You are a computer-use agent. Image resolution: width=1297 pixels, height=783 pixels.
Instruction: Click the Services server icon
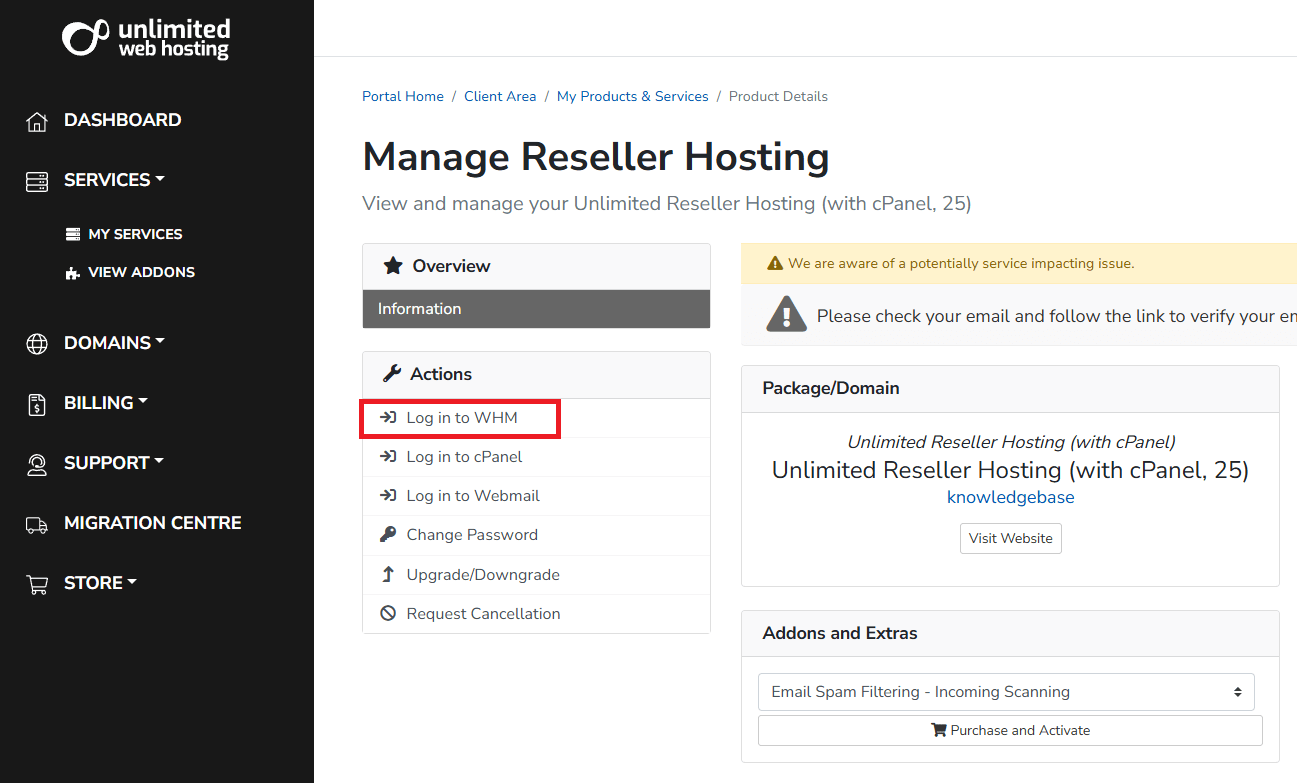click(37, 182)
